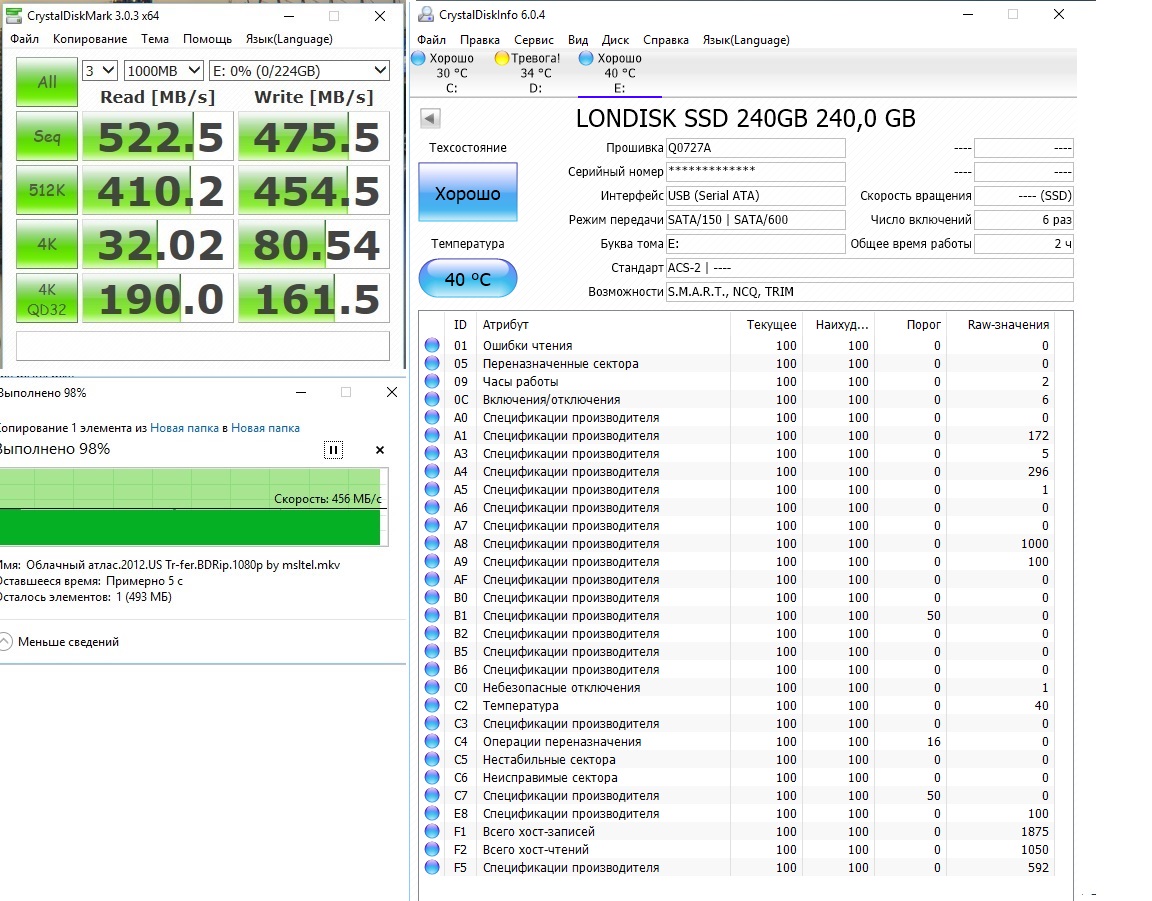Viewport: 1152px width, 901px height.
Task: Click the previous disk arrow in CrystalDiskInfo
Action: coord(431,118)
